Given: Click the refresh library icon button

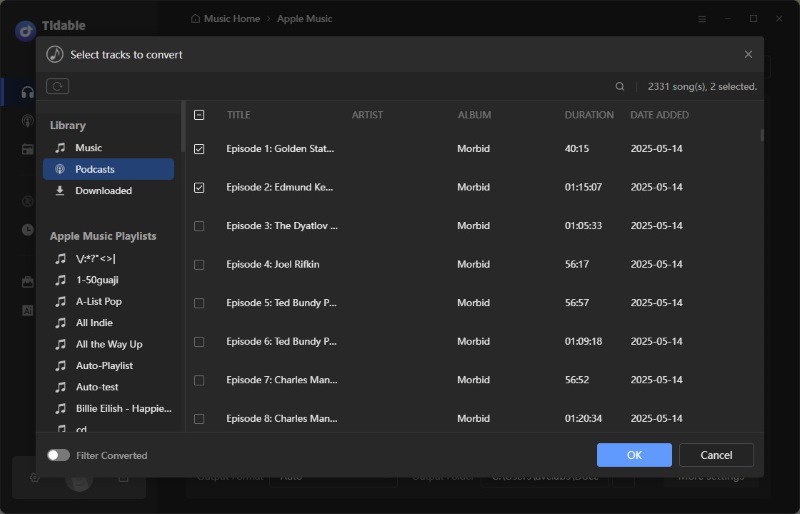Looking at the screenshot, I should pos(57,86).
